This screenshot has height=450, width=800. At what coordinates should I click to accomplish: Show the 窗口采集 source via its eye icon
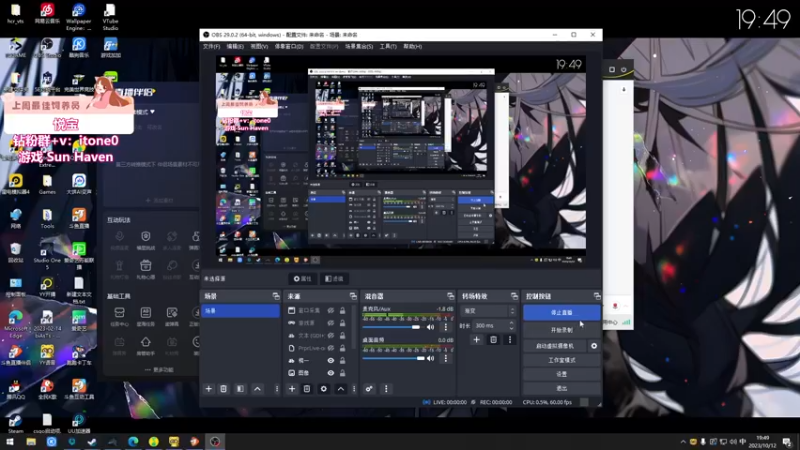331,310
